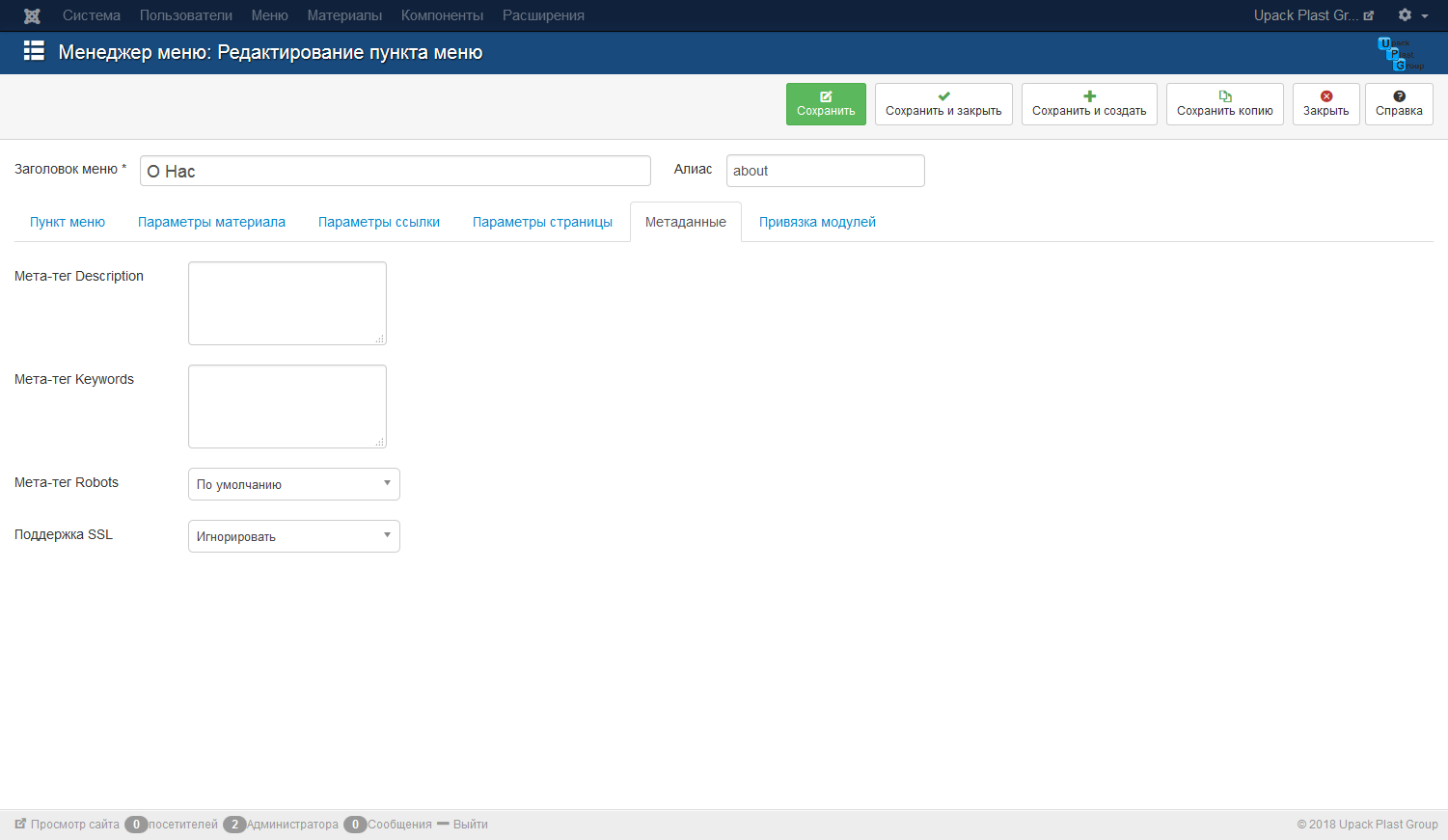Switch to the Параметры ссылки tab

point(379,222)
